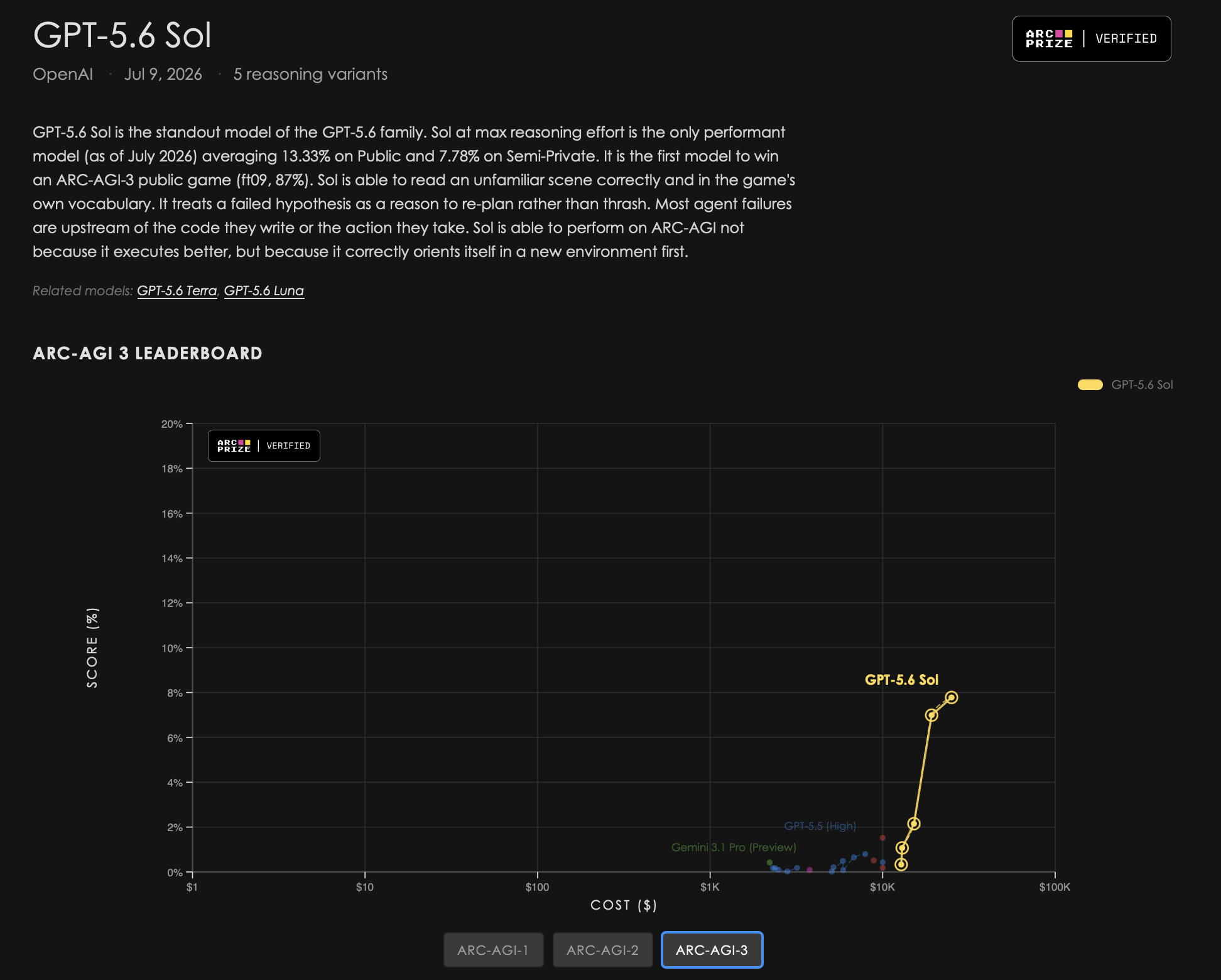The height and width of the screenshot is (980, 1221).
Task: Select the Sol data point near 1%
Action: click(x=902, y=847)
